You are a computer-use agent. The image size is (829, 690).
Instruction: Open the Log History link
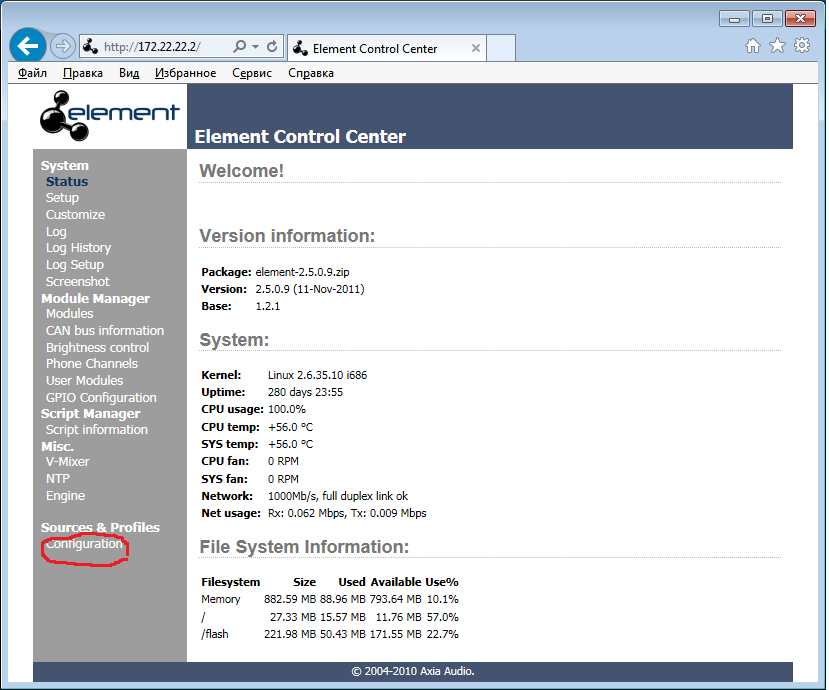[x=78, y=248]
